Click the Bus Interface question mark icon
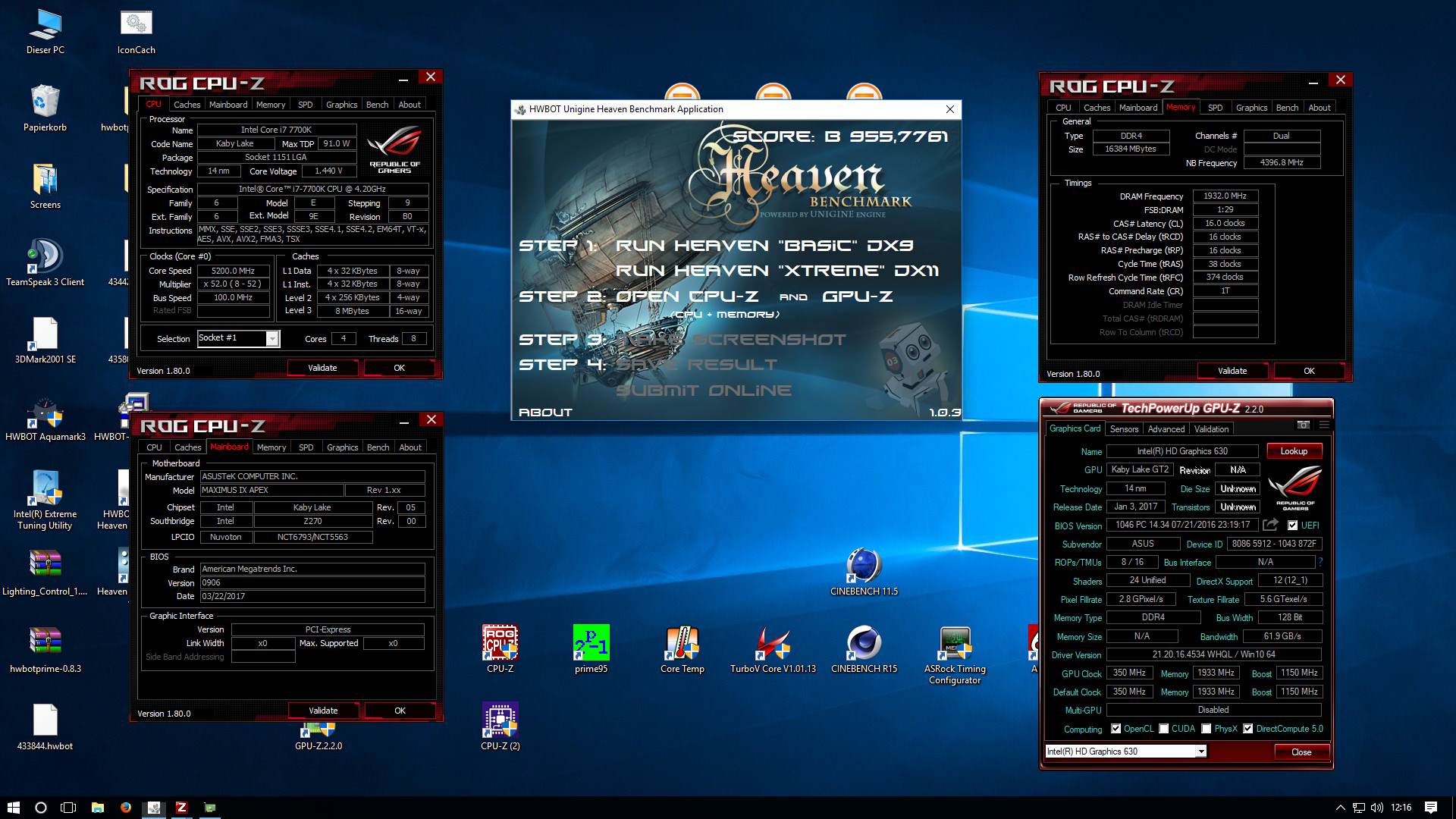Screen dimensions: 1456x819 pyautogui.click(x=1320, y=562)
